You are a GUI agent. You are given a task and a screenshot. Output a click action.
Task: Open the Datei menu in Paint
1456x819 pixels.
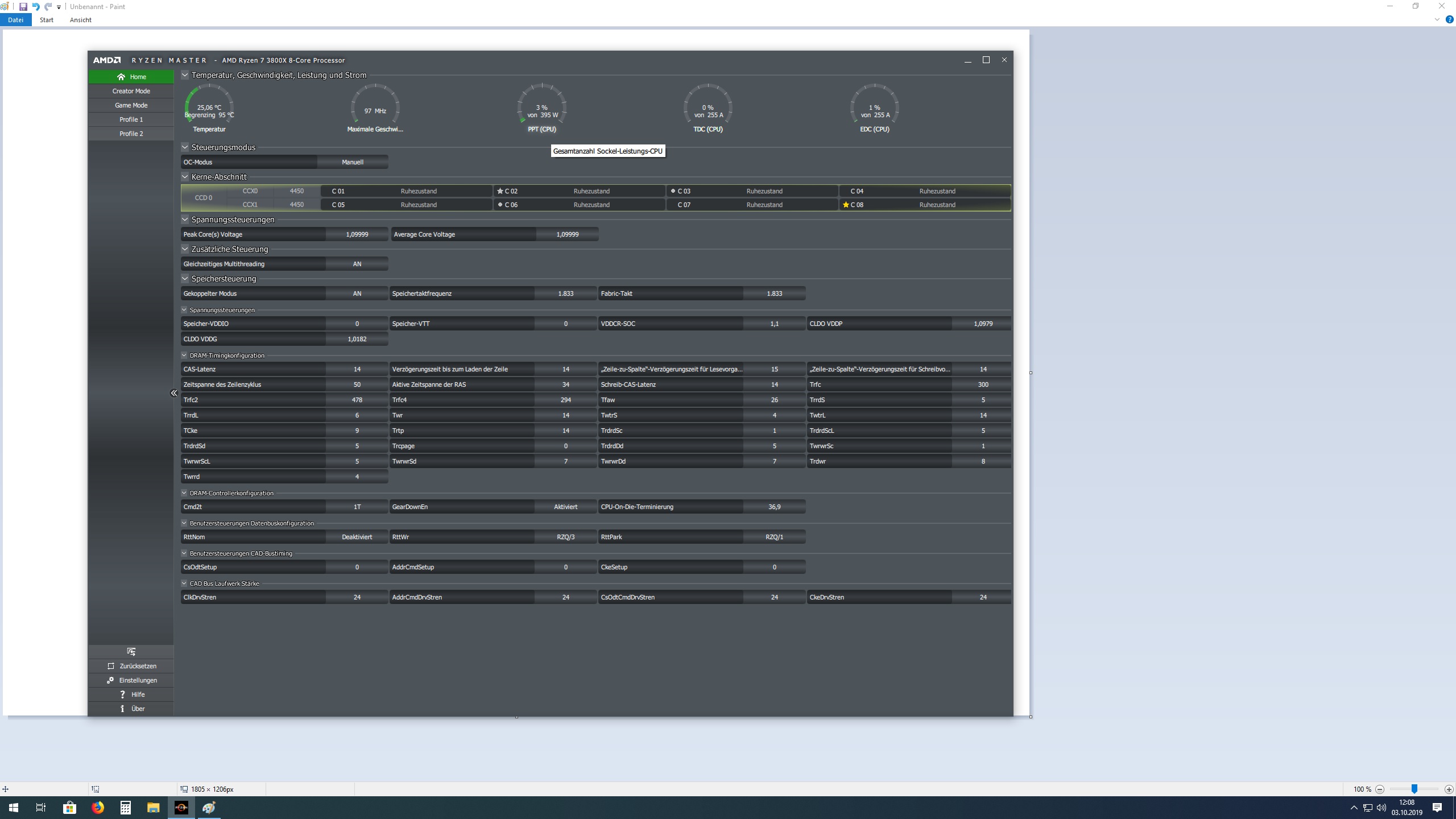point(15,20)
